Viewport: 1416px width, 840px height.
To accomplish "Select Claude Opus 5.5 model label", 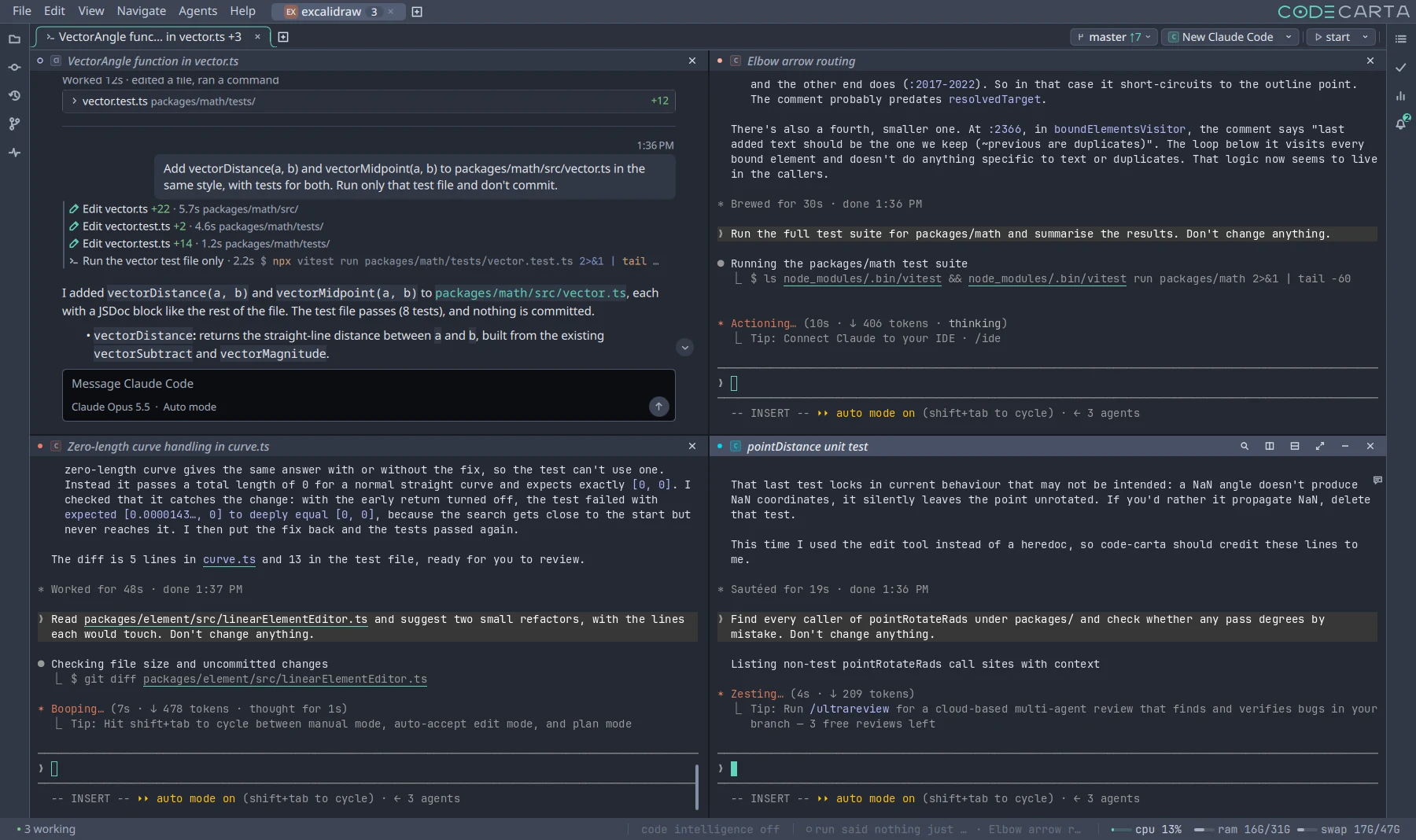I will (x=110, y=407).
